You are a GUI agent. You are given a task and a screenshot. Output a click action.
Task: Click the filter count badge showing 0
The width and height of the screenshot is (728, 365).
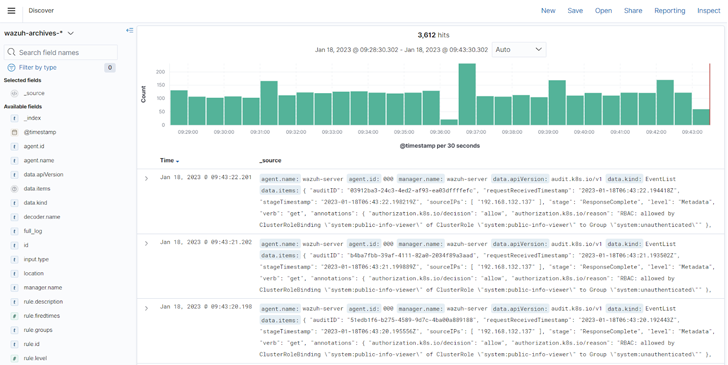pyautogui.click(x=110, y=68)
